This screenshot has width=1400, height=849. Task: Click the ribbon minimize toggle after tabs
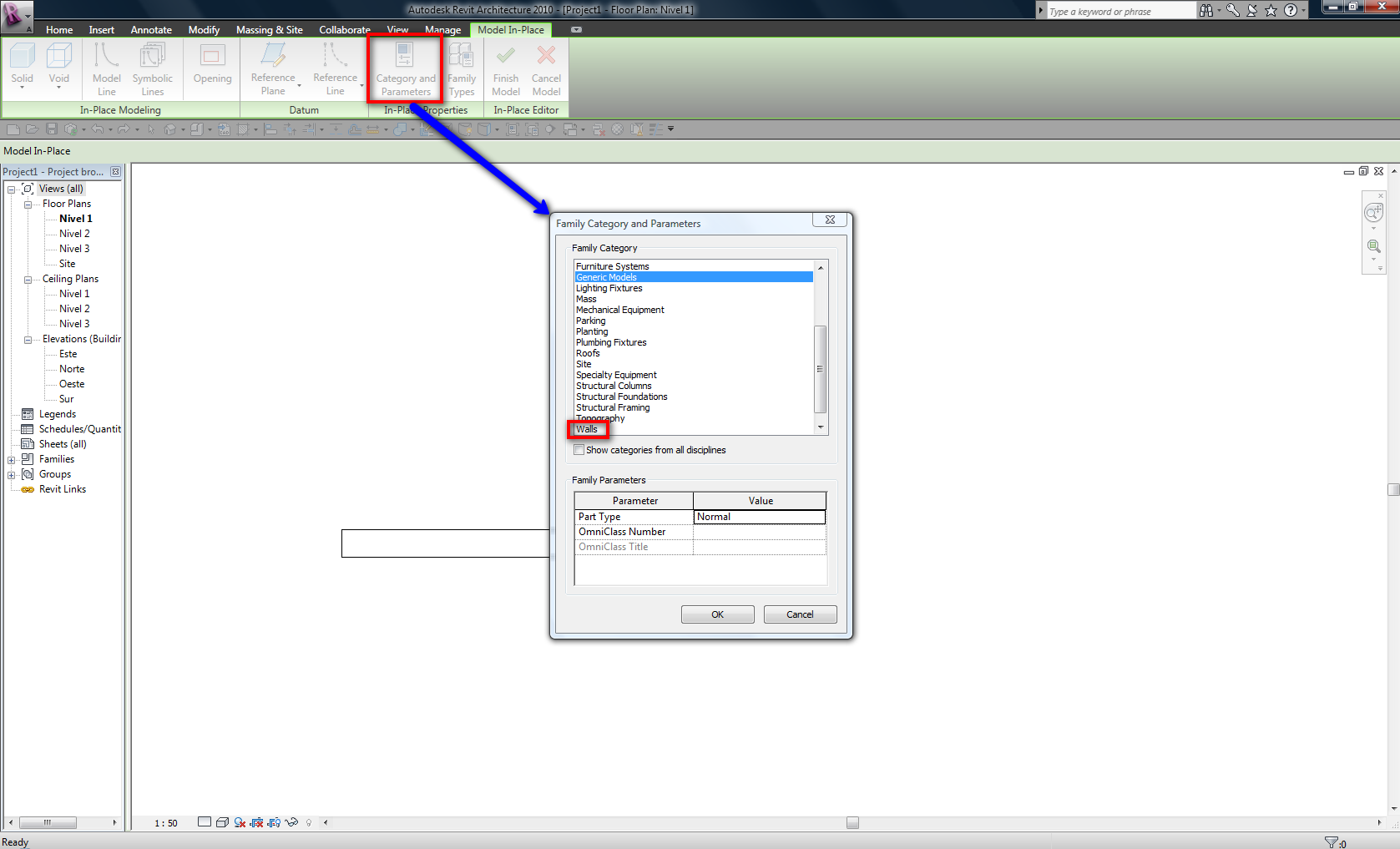[576, 30]
